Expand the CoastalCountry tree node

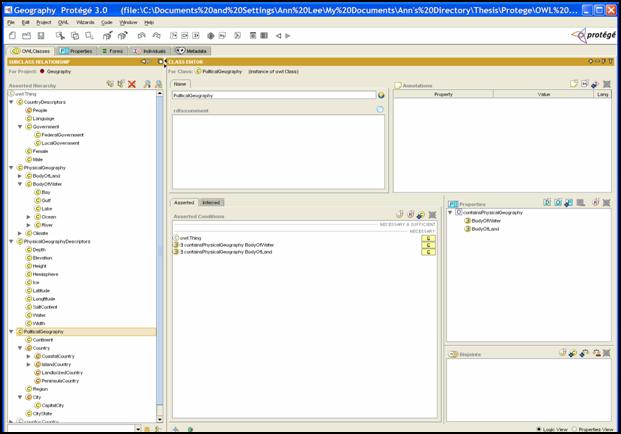(x=29, y=356)
